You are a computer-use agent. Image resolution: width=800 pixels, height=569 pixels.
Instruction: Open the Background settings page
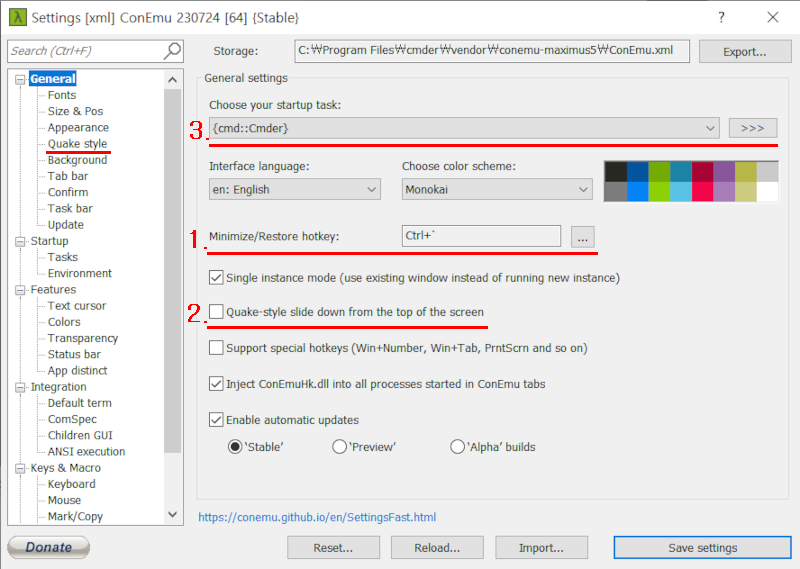pyautogui.click(x=78, y=160)
